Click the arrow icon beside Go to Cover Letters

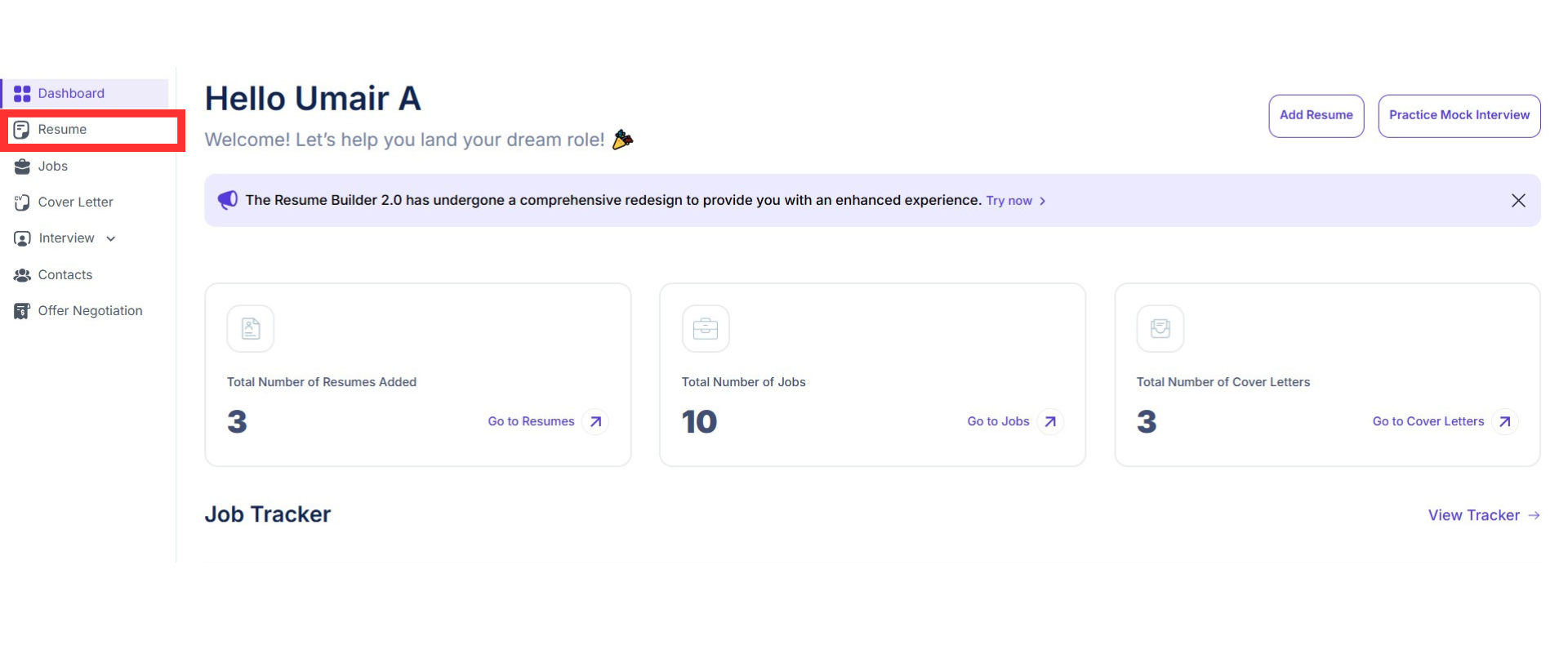[1505, 422]
